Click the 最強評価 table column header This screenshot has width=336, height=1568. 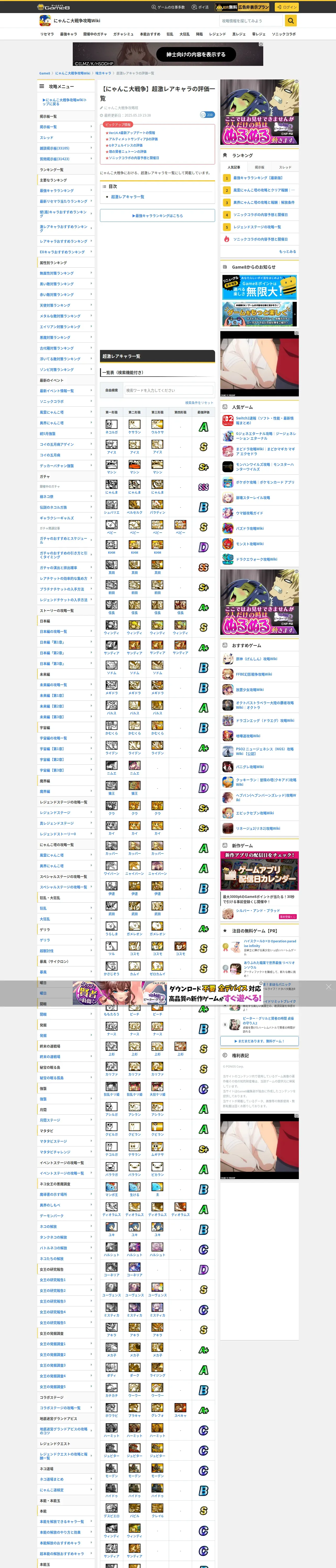[203, 412]
